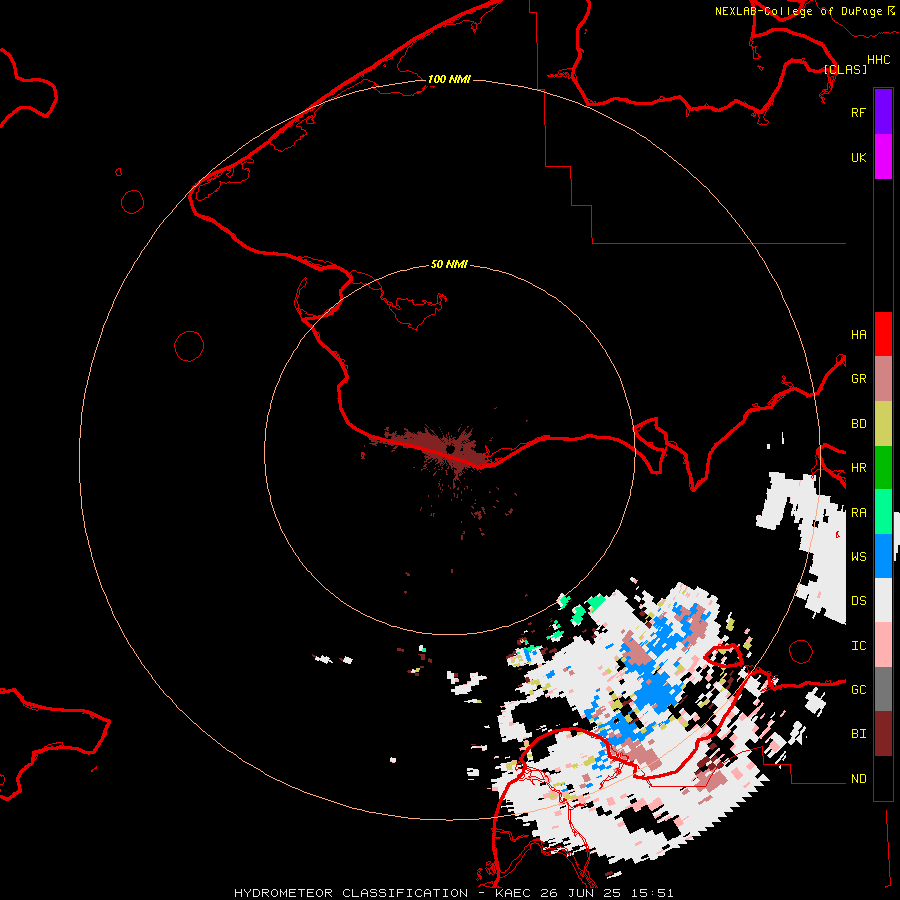This screenshot has height=900, width=900.
Task: Select the GR legend color block
Action: pos(883,379)
